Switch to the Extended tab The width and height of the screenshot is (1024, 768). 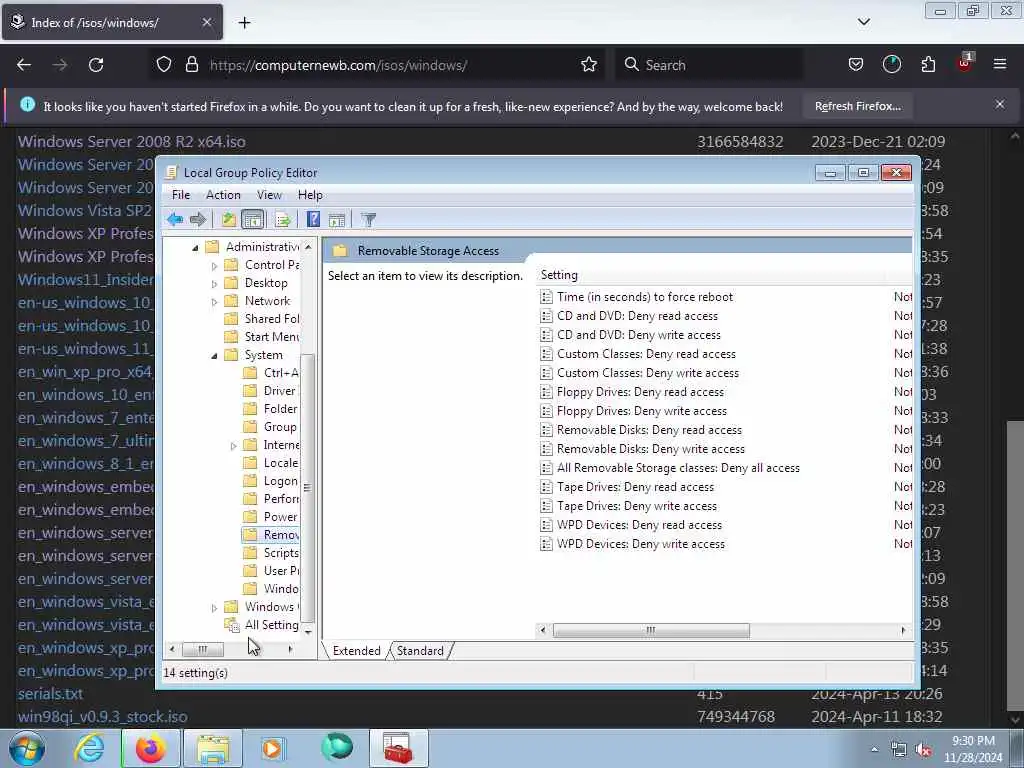tap(357, 650)
